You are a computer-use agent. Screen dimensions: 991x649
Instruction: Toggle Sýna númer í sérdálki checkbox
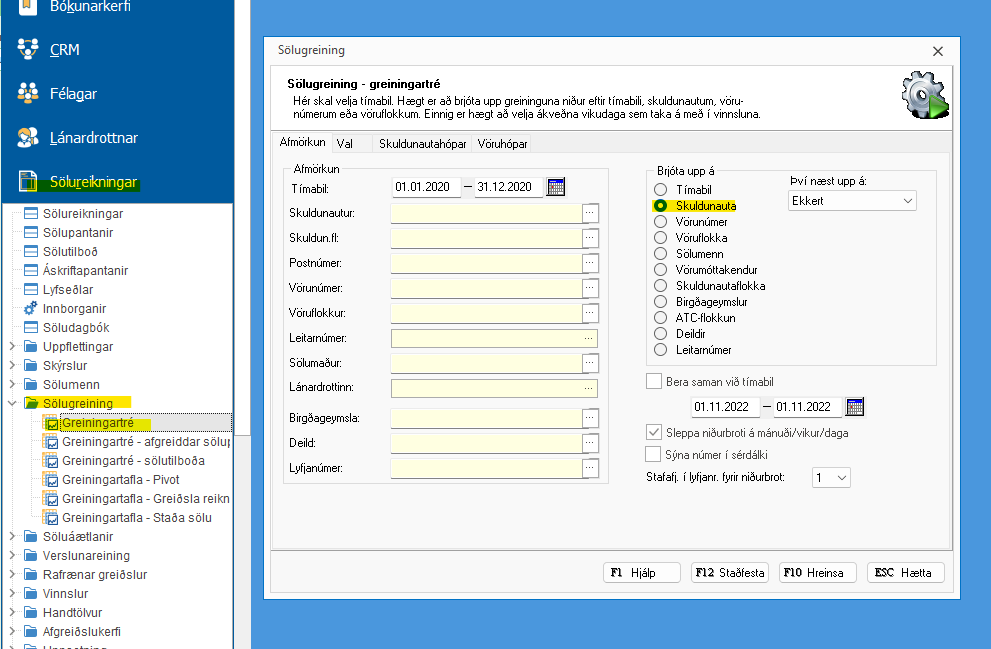pos(654,454)
